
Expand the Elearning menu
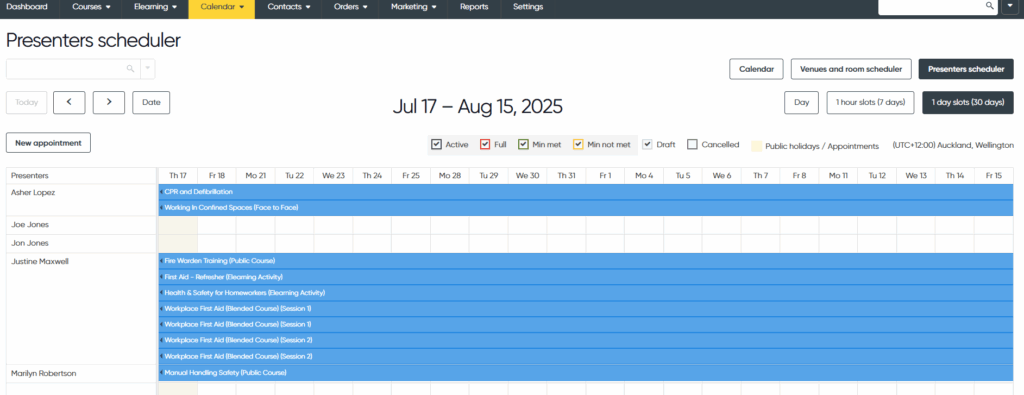[155, 7]
